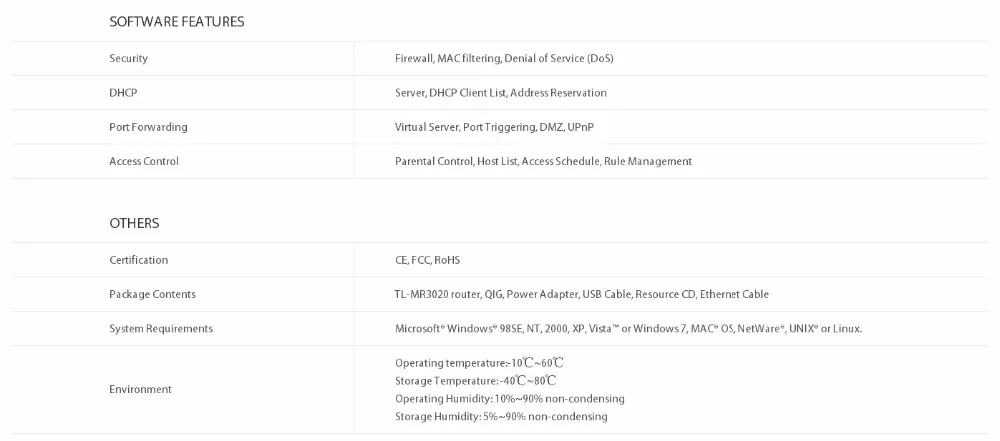Click the DHCP row label
The height and width of the screenshot is (441, 1000).
coord(123,93)
